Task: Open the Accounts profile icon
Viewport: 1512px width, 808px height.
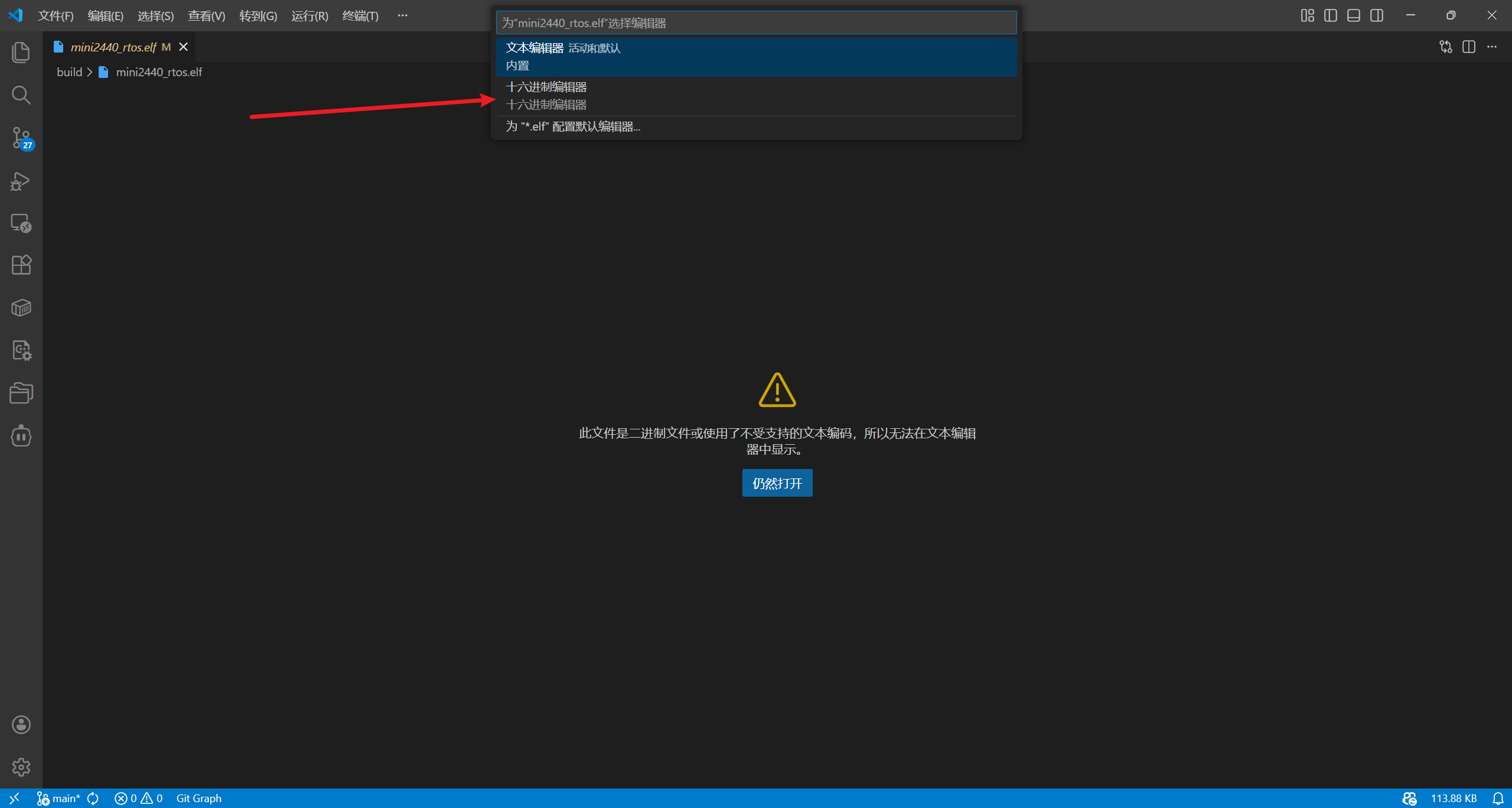Action: click(x=21, y=725)
